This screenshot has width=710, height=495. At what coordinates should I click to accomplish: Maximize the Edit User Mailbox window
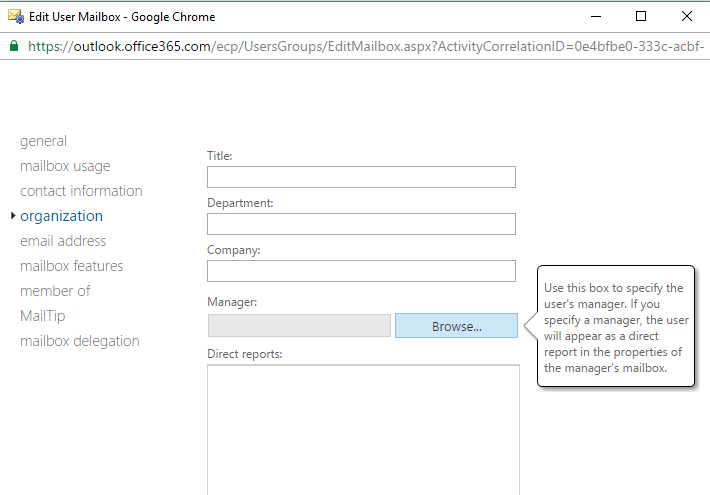[641, 16]
